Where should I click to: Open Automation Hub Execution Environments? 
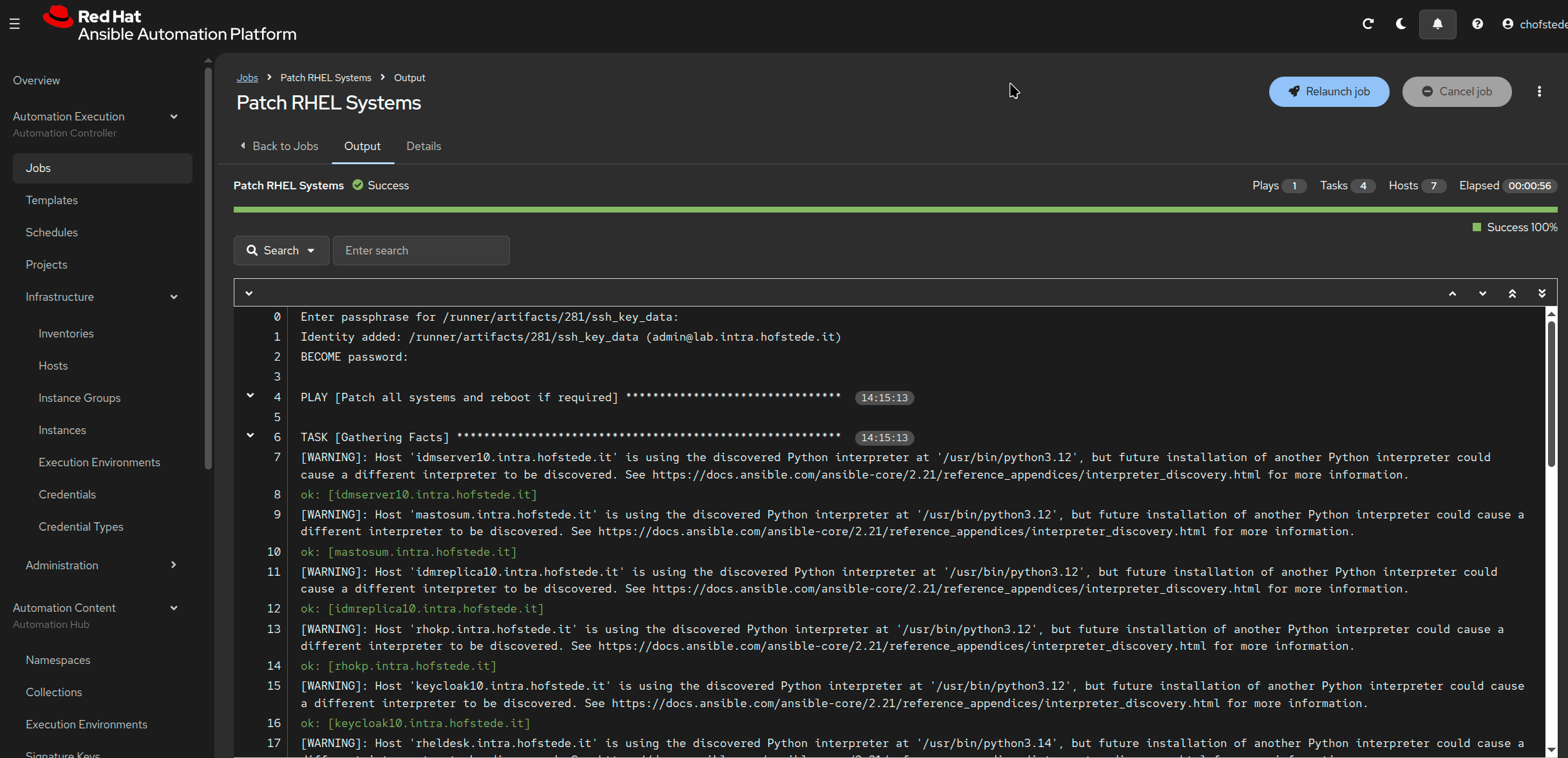click(86, 725)
